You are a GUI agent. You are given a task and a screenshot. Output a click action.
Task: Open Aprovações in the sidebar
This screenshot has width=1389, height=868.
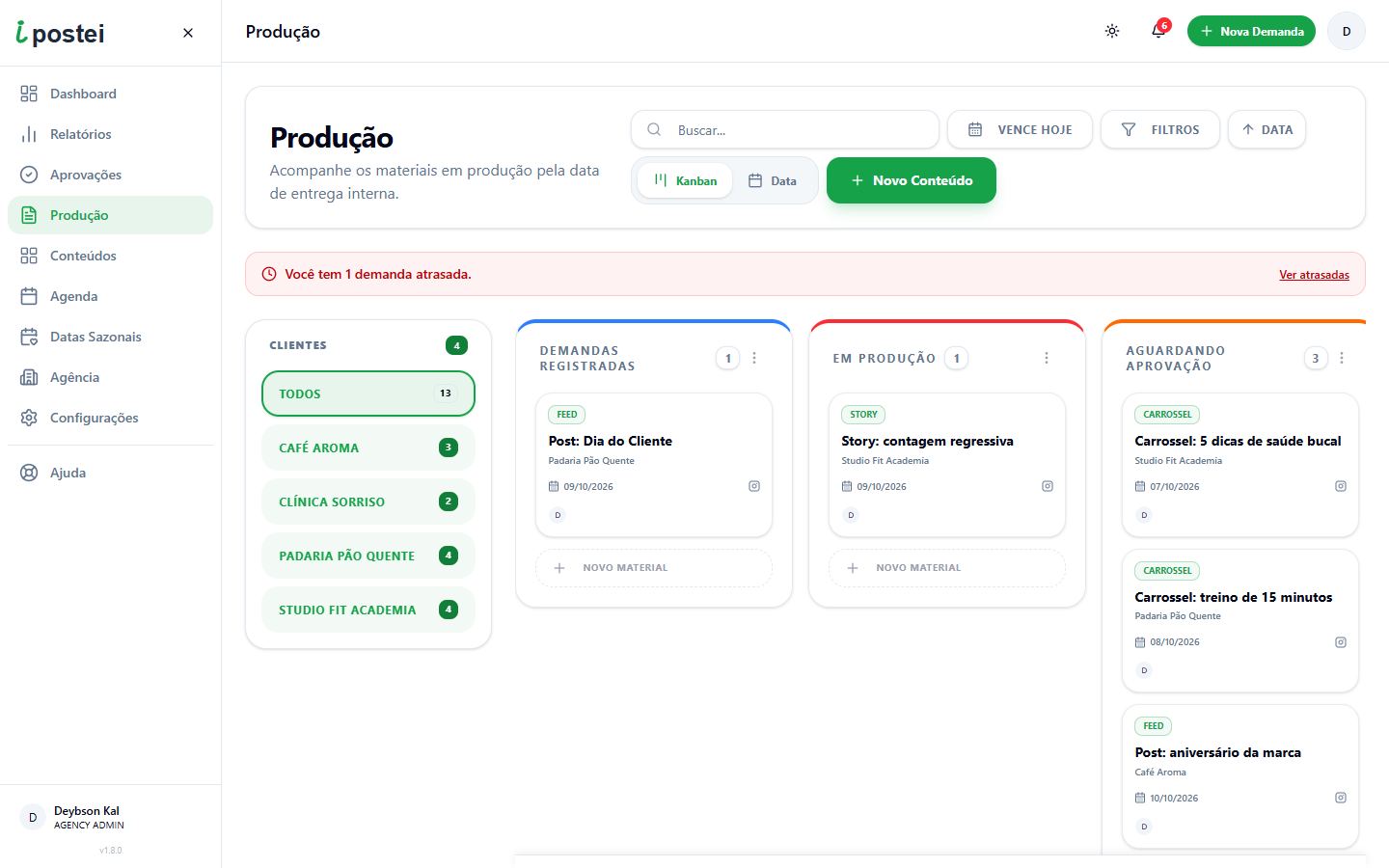[x=110, y=175]
